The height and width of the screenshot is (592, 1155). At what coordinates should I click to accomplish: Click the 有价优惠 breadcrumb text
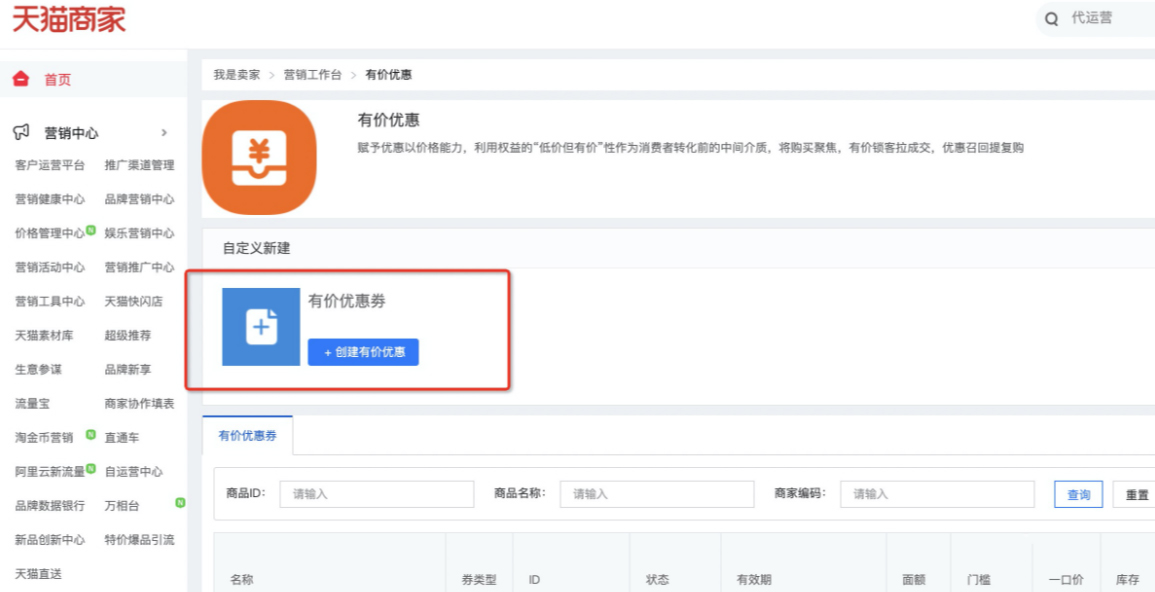[x=388, y=75]
